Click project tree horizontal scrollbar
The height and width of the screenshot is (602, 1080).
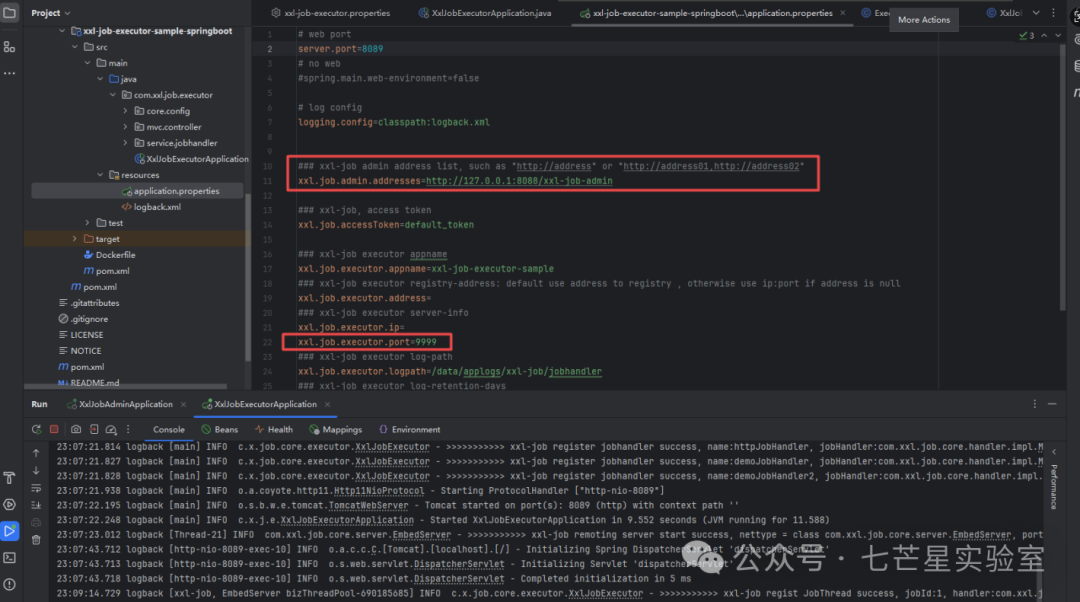126,386
